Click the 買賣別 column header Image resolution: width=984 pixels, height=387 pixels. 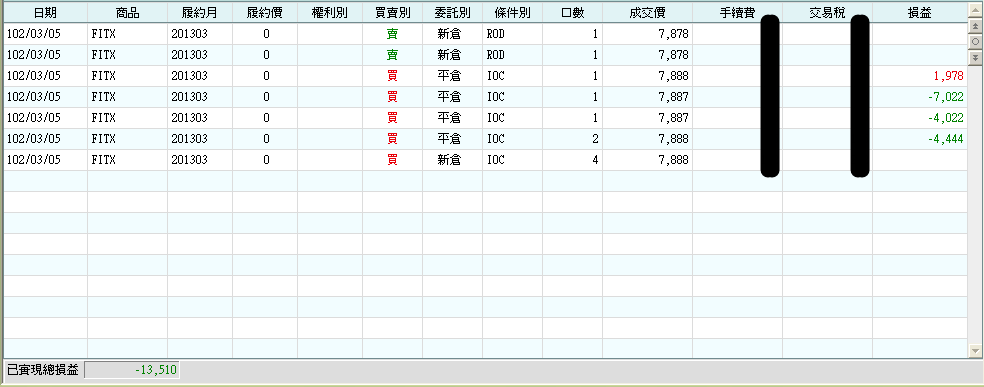click(x=392, y=12)
